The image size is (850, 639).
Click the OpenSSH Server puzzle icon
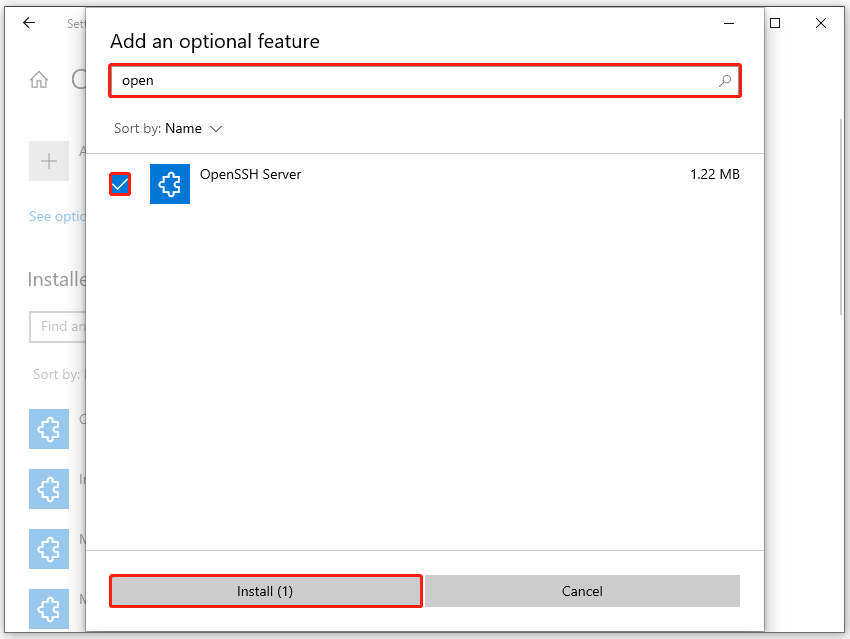tap(170, 184)
